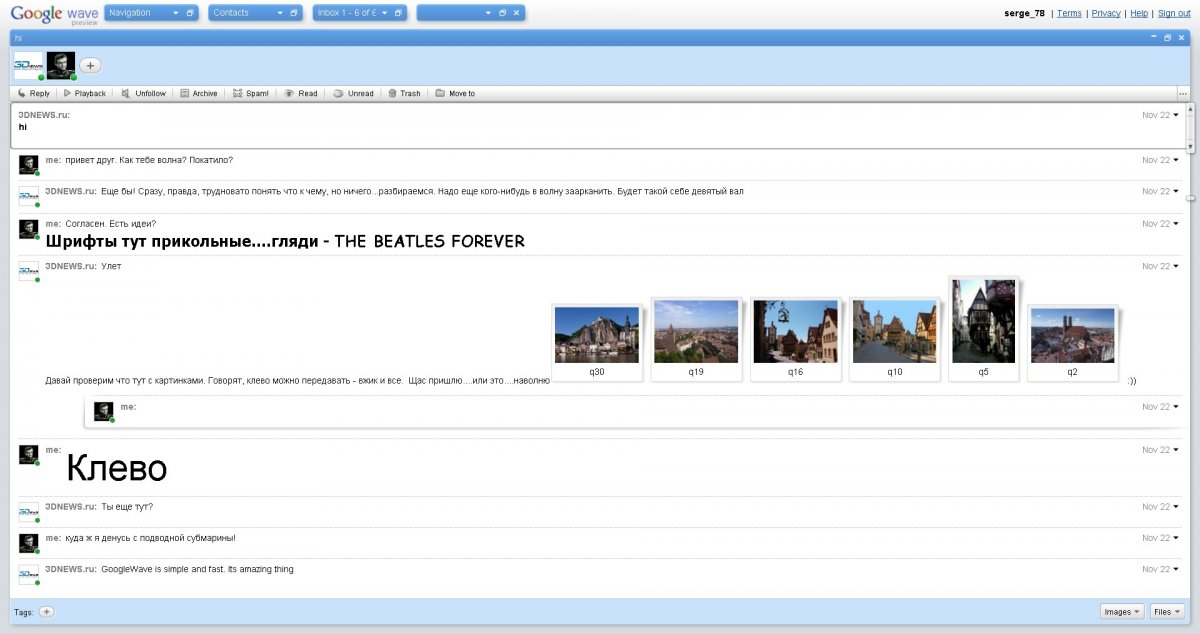The height and width of the screenshot is (634, 1200).
Task: Open the toolbar overflow '...' button
Action: (1183, 93)
